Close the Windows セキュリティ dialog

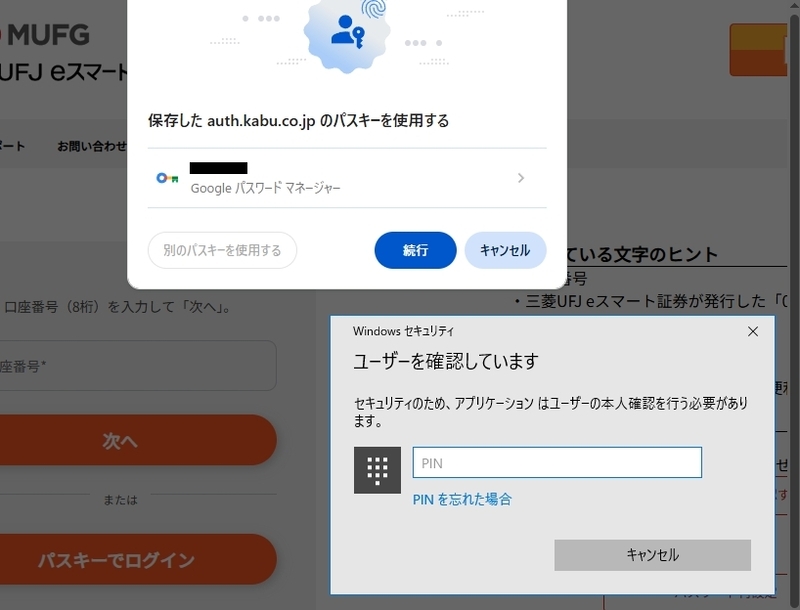click(x=753, y=332)
